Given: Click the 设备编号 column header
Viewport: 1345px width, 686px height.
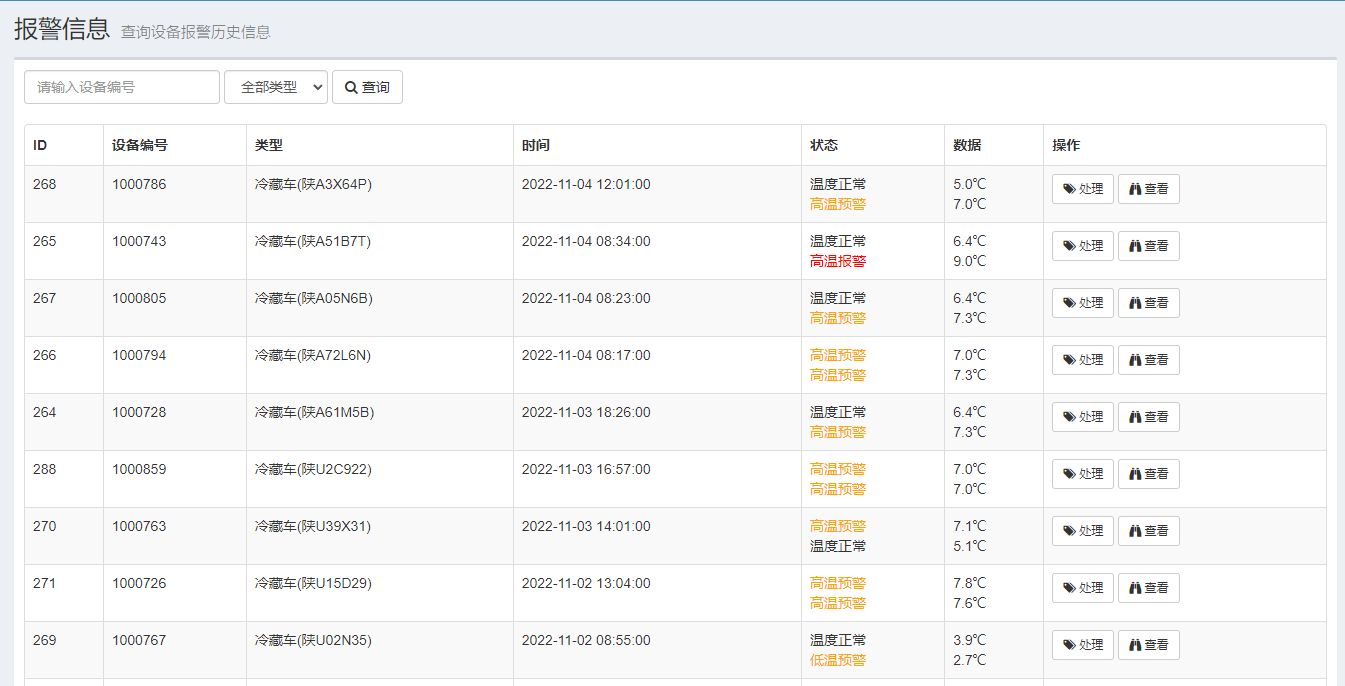Looking at the screenshot, I should pyautogui.click(x=140, y=145).
